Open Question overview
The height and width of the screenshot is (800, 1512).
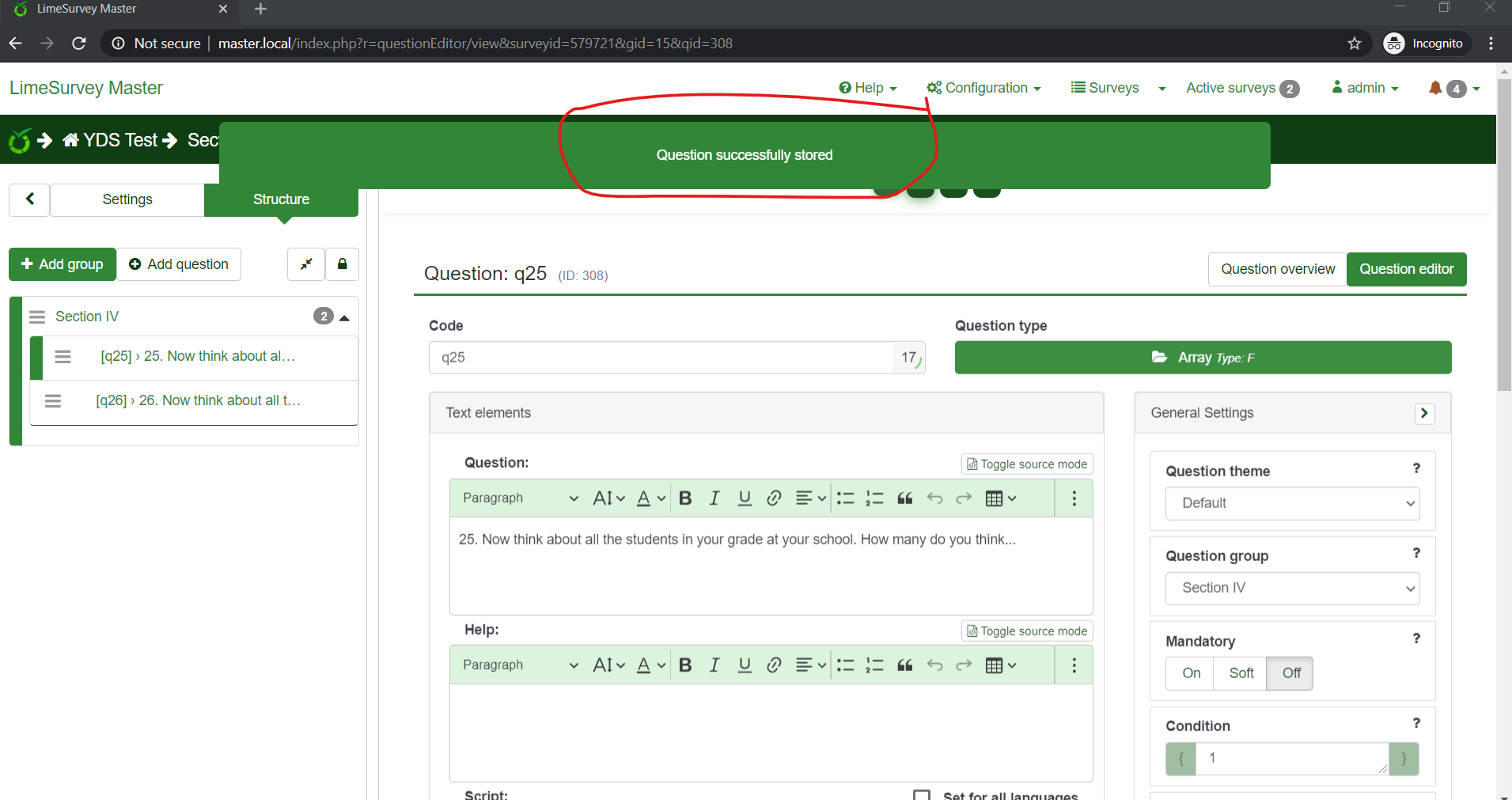coord(1277,269)
